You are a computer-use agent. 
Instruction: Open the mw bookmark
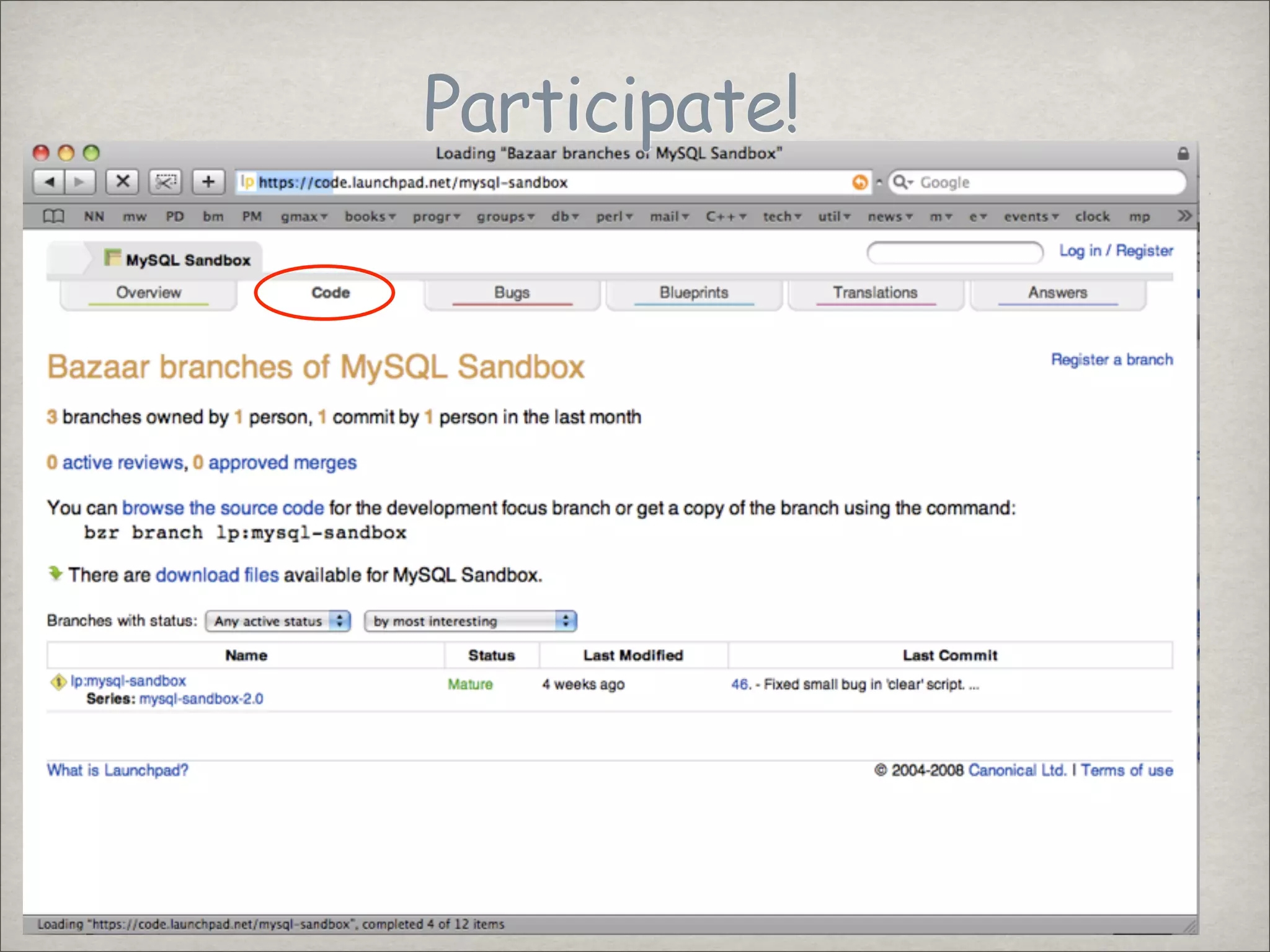click(135, 216)
